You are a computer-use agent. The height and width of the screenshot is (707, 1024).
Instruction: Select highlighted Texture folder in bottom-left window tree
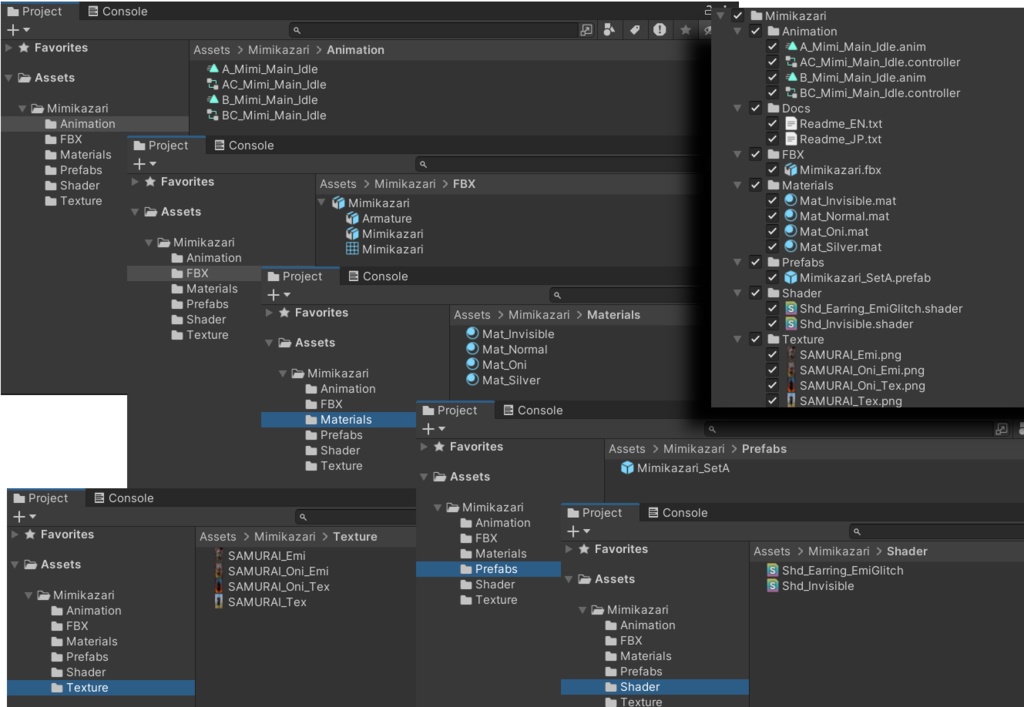[101, 687]
